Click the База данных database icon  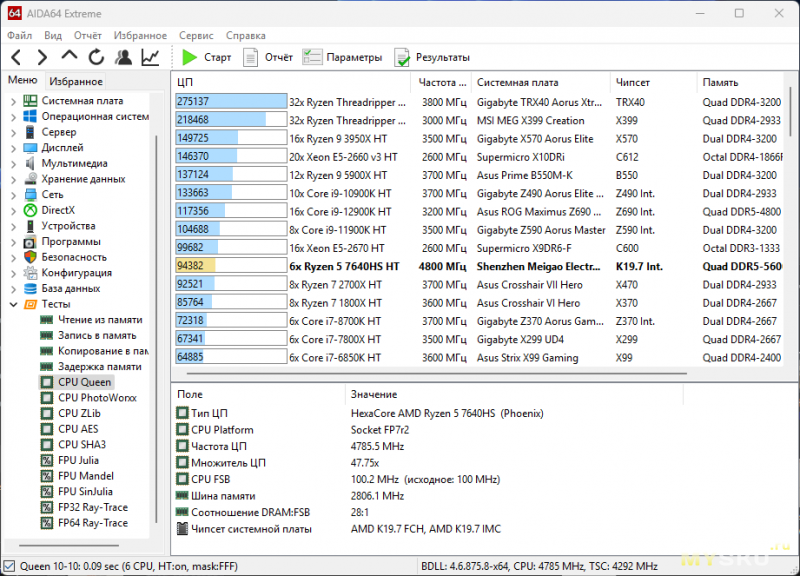(x=31, y=288)
